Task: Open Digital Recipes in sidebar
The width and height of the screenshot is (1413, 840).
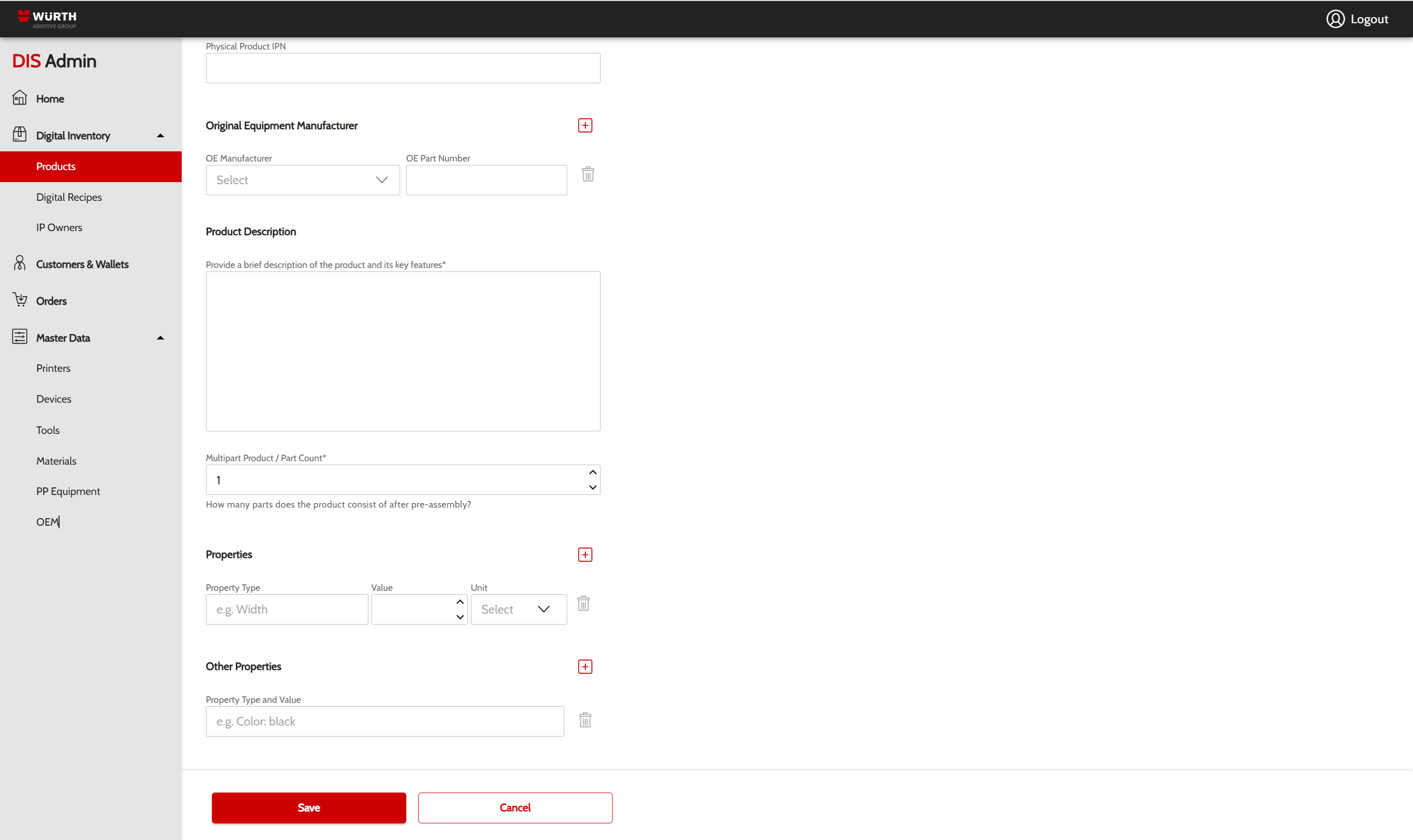Action: 69,197
